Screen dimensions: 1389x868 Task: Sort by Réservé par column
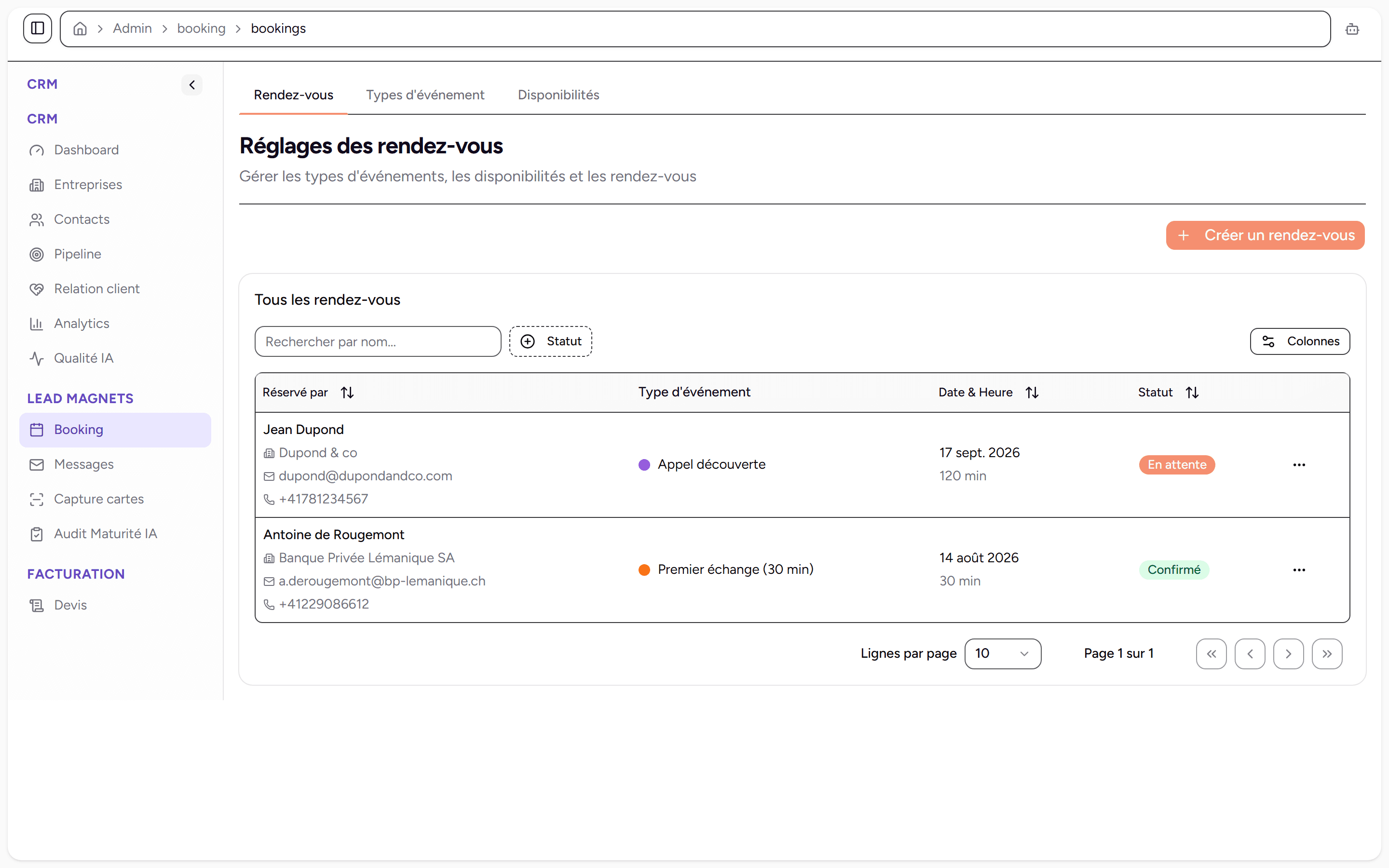tap(308, 393)
